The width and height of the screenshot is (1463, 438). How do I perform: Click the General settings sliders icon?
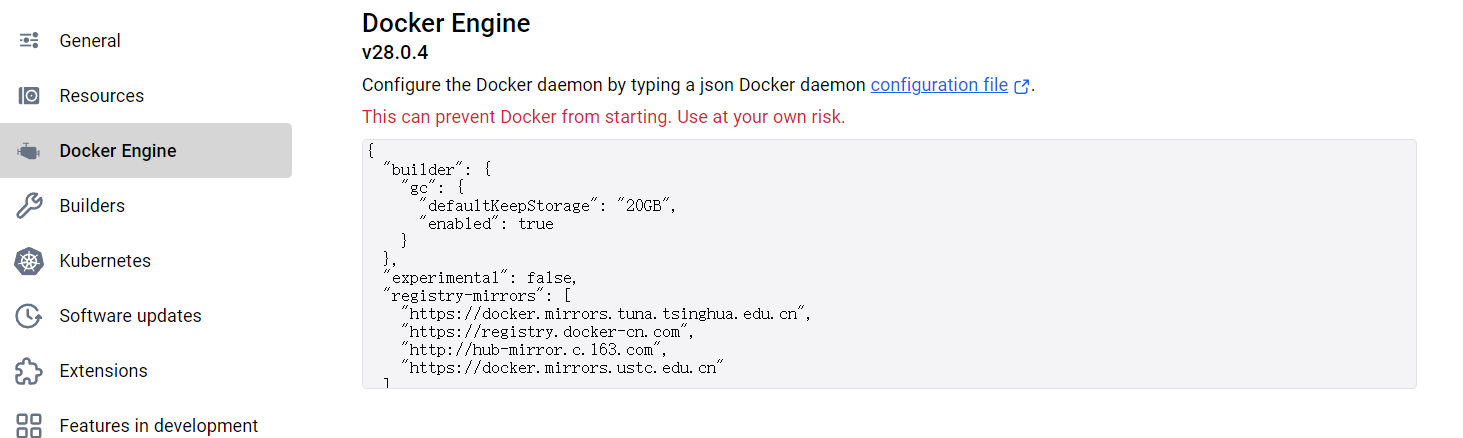29,41
